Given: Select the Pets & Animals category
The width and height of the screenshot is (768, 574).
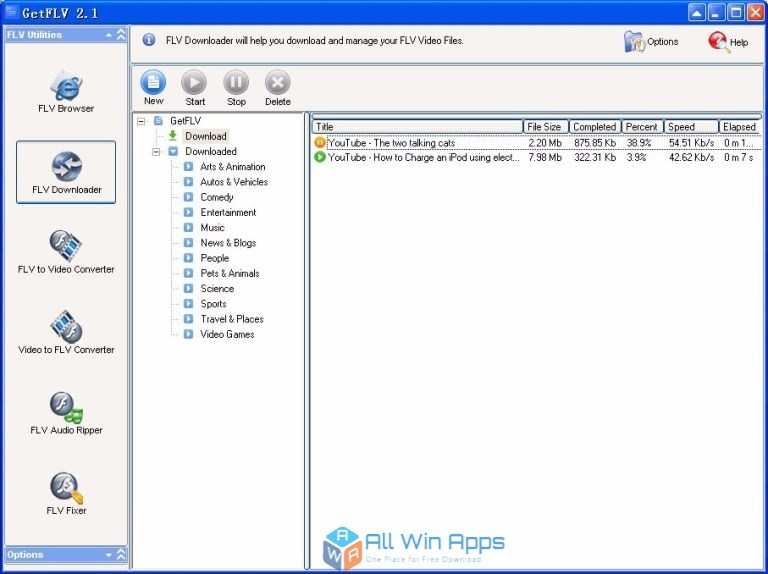Looking at the screenshot, I should (x=230, y=273).
